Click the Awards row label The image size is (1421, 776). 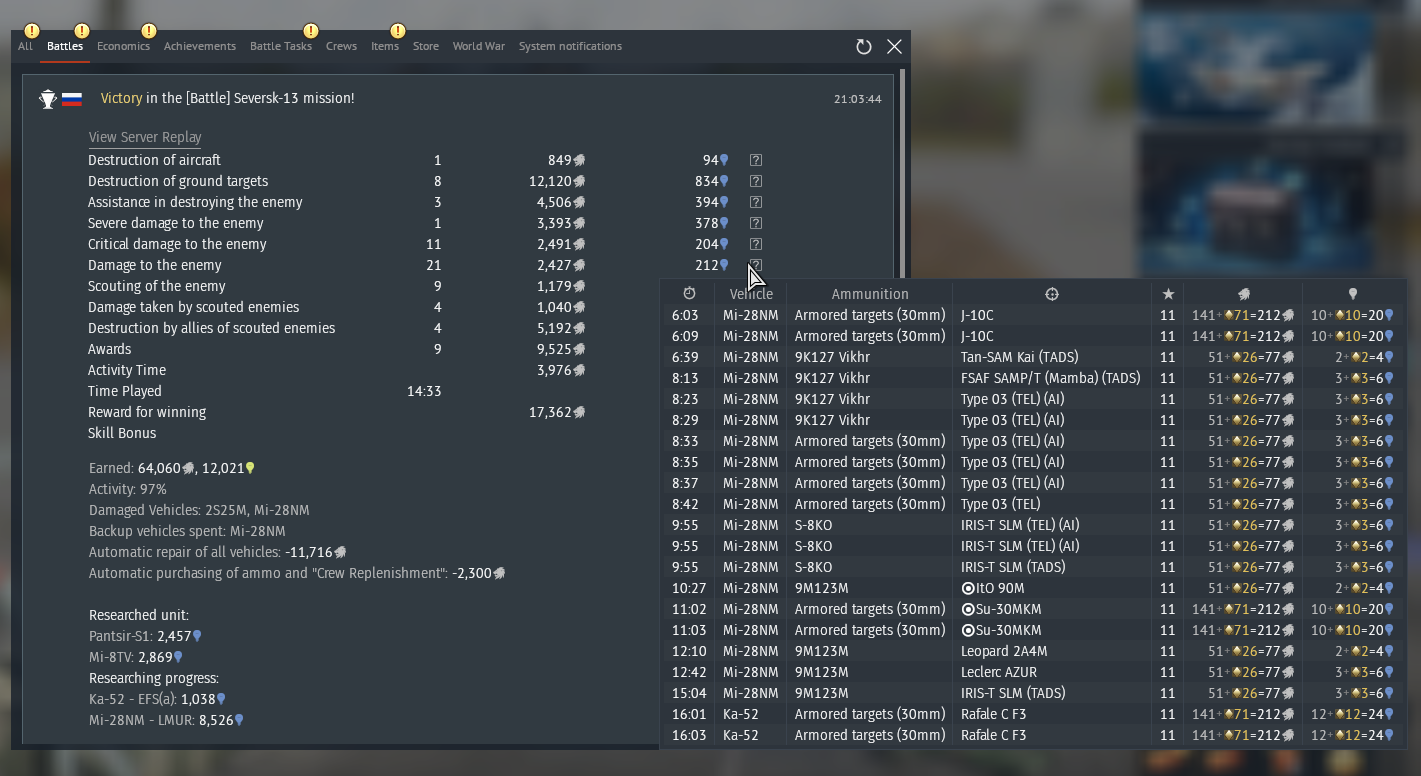[x=110, y=349]
